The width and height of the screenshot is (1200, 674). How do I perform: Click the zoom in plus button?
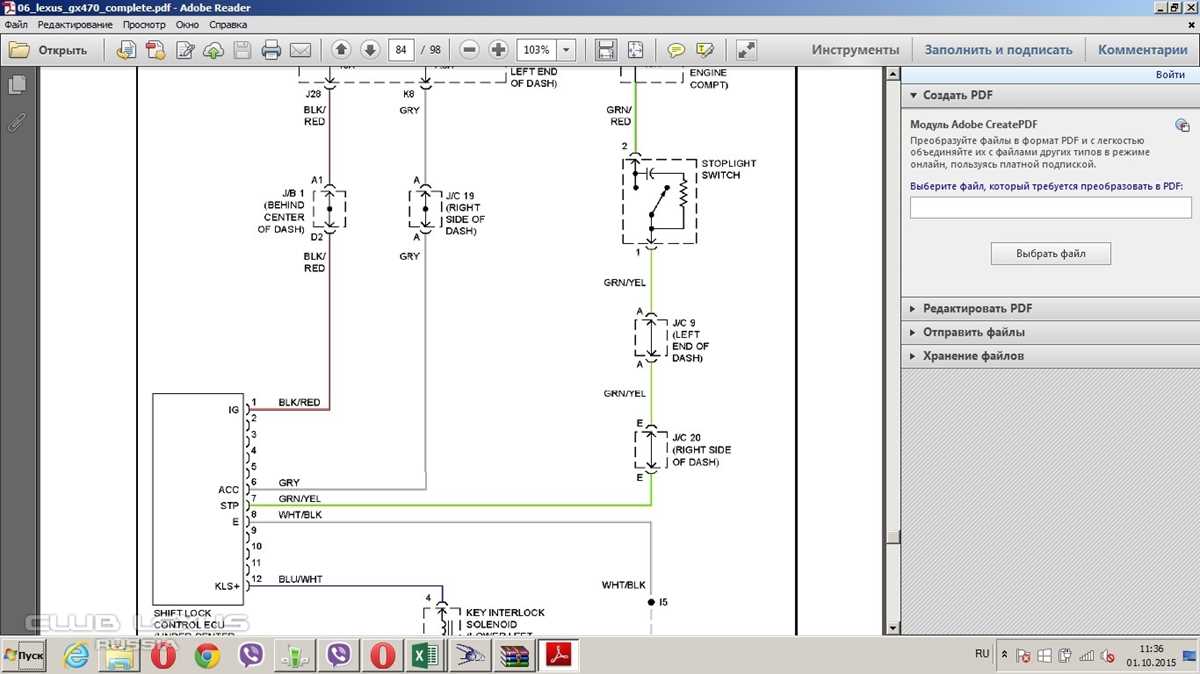(x=499, y=49)
